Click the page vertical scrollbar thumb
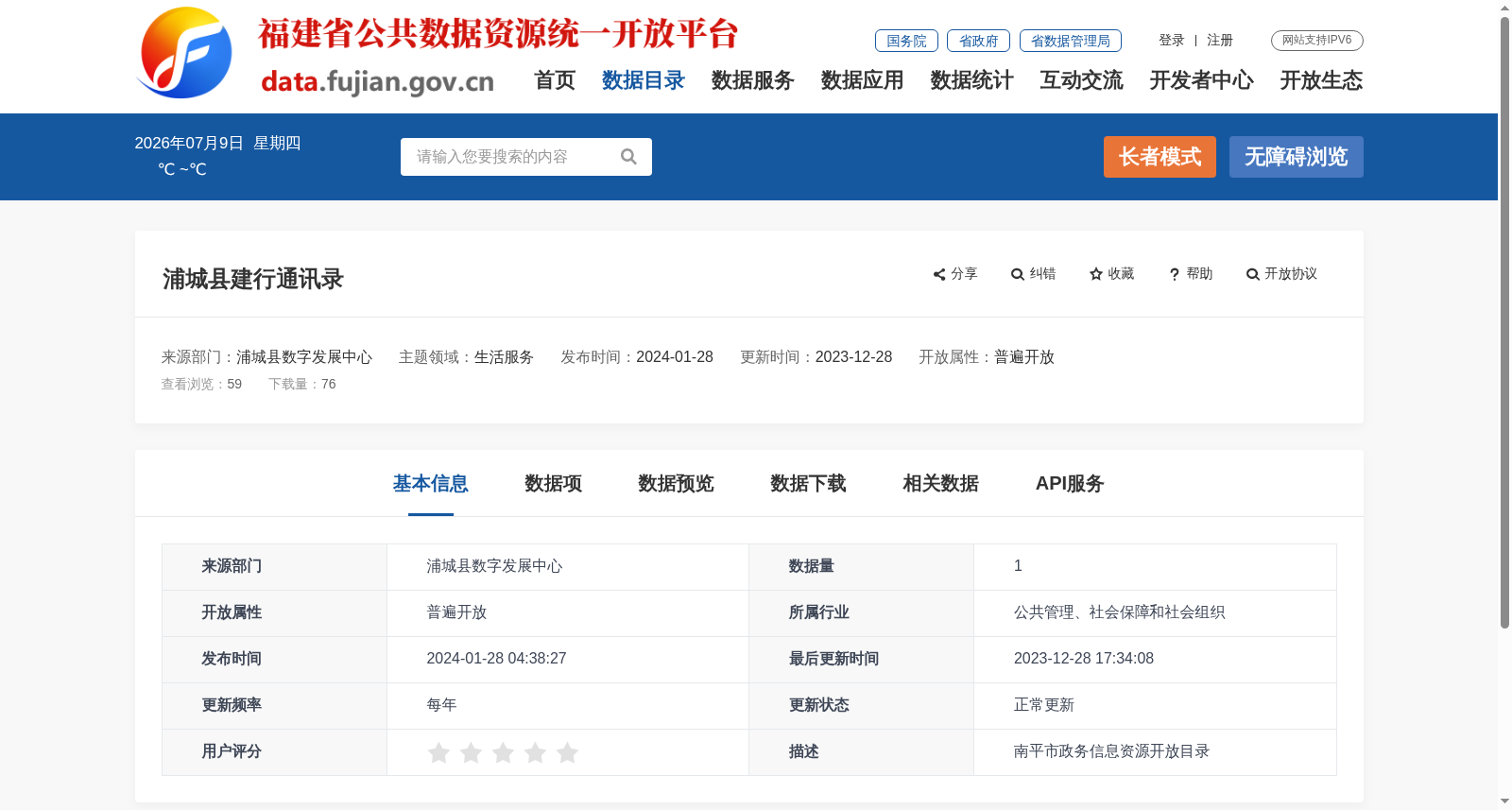Image resolution: width=1512 pixels, height=810 pixels. tap(1504, 321)
